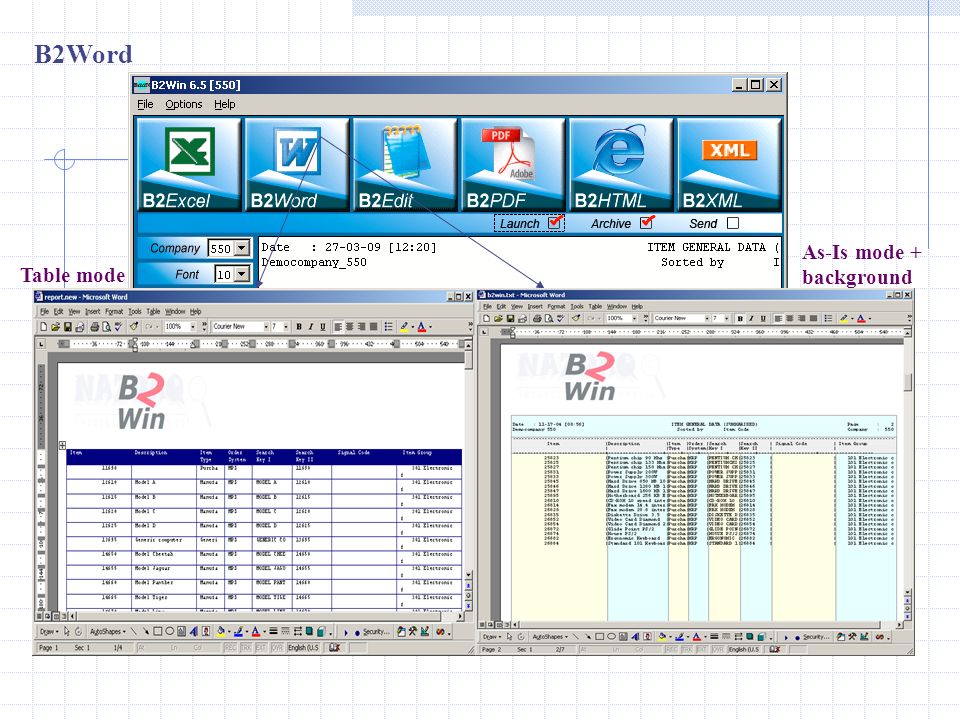The image size is (960, 720).
Task: Enable the Send checkbox
Action: pyautogui.click(x=733, y=223)
